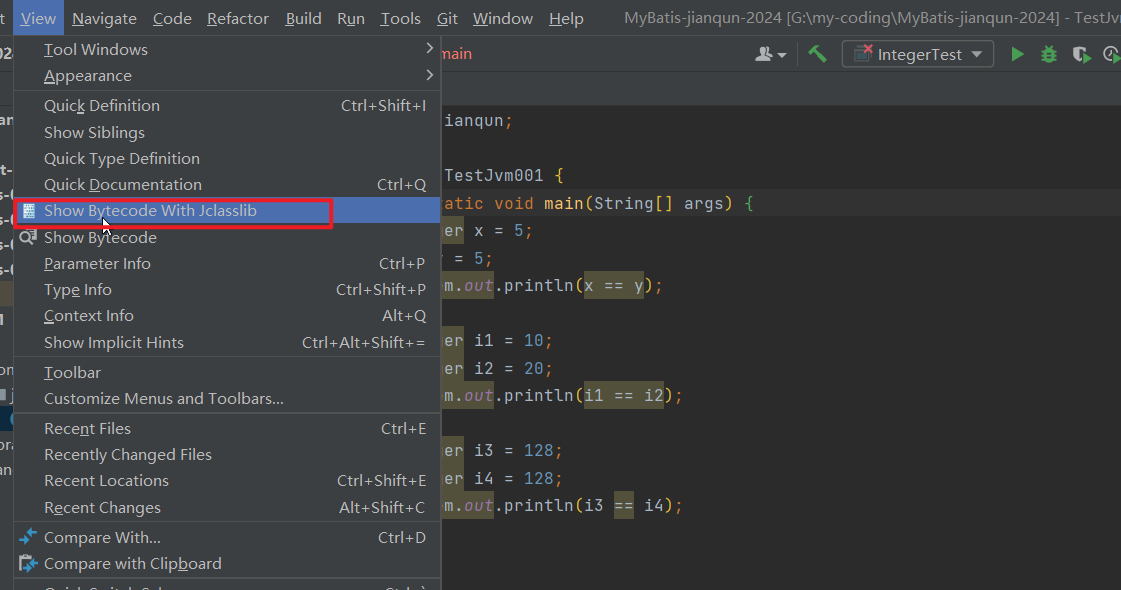Click the println(i1 == i2) line
Image resolution: width=1121 pixels, height=590 pixels.
pos(563,395)
